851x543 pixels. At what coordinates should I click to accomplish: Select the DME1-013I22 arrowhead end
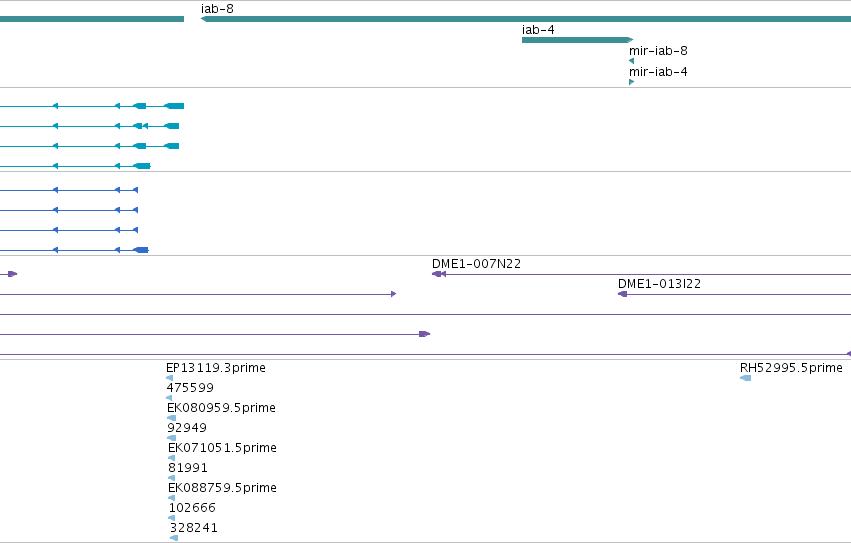[623, 294]
